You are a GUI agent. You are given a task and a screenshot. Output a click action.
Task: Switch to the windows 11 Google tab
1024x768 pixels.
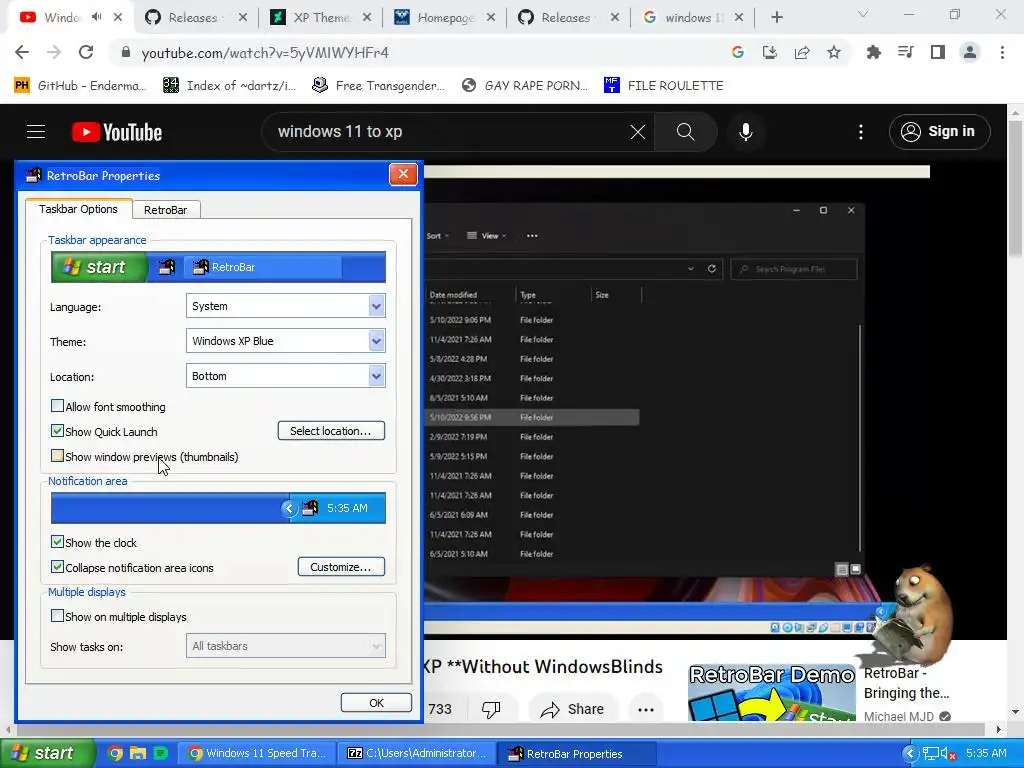point(693,18)
